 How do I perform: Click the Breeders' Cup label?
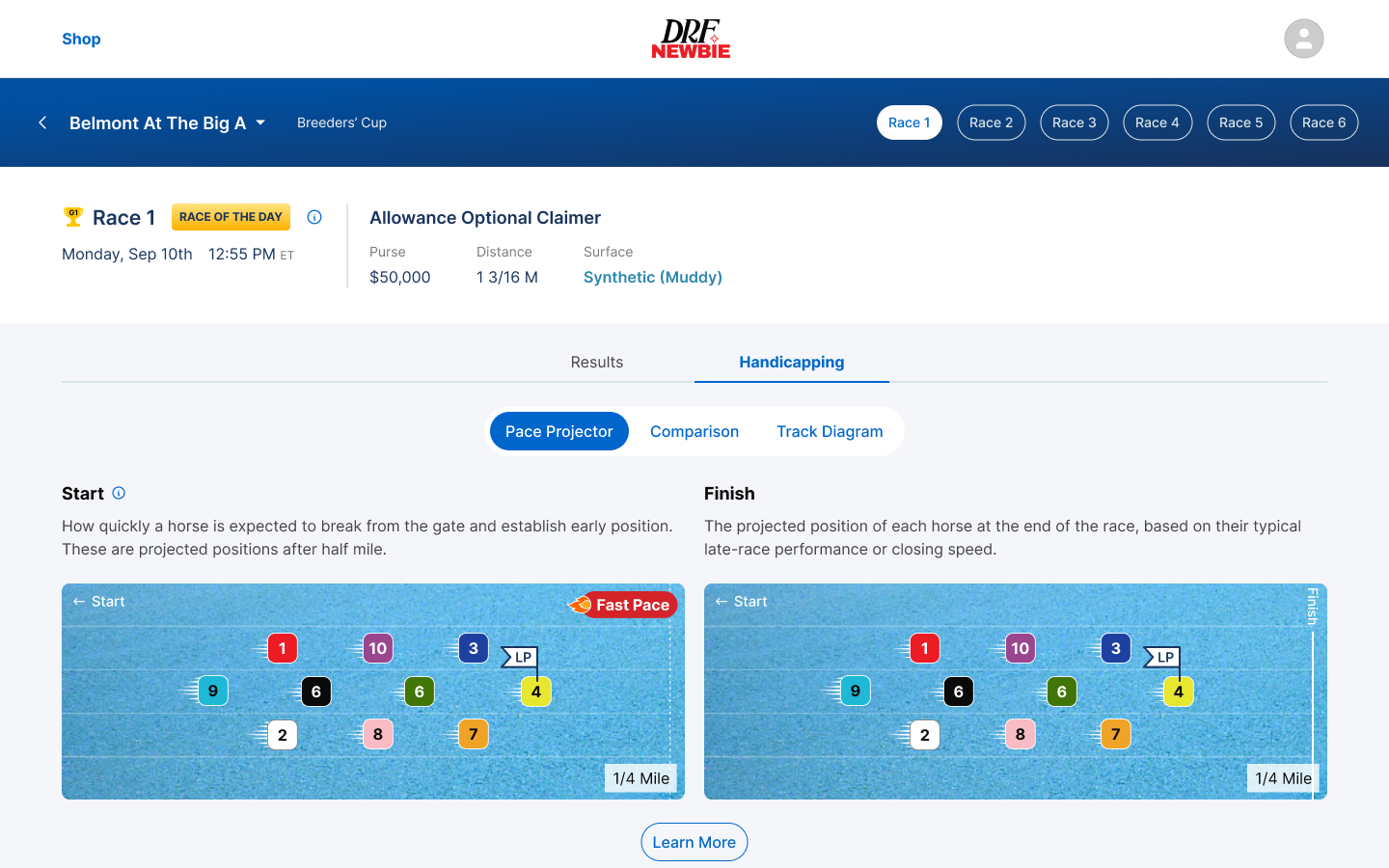[x=341, y=122]
